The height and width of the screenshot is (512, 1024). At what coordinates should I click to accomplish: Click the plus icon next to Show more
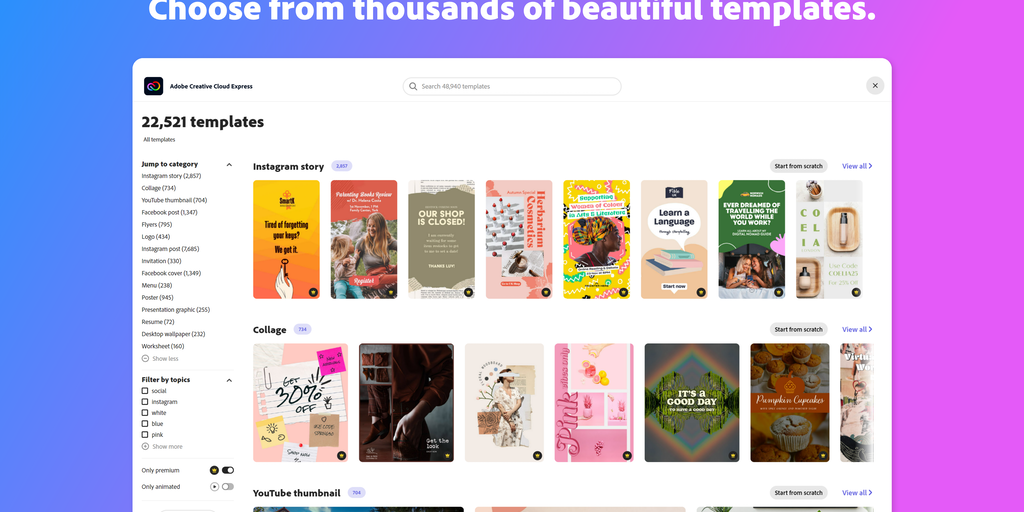[x=145, y=447]
